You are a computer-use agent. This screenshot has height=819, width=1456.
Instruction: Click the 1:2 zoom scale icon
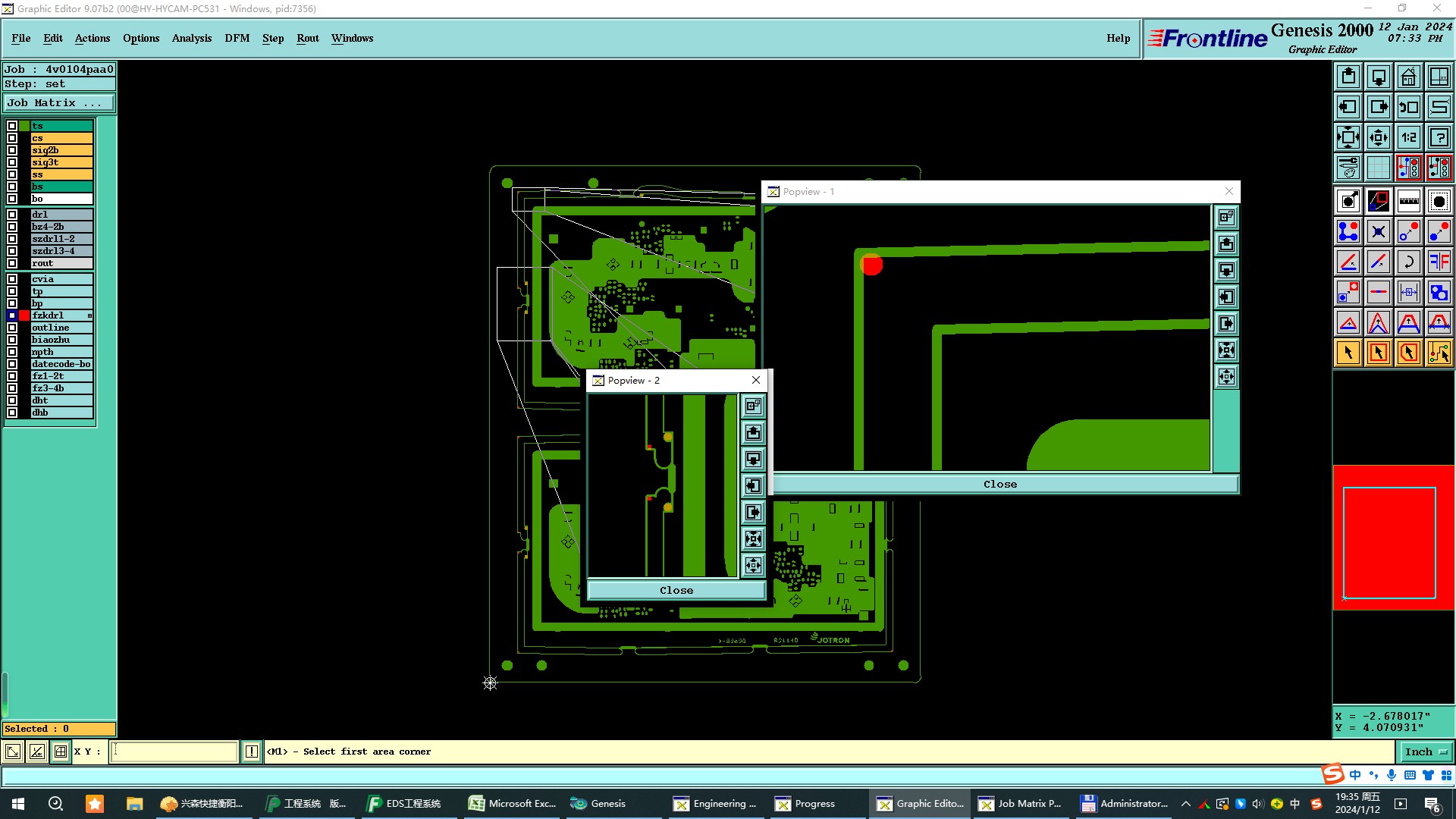1408,137
